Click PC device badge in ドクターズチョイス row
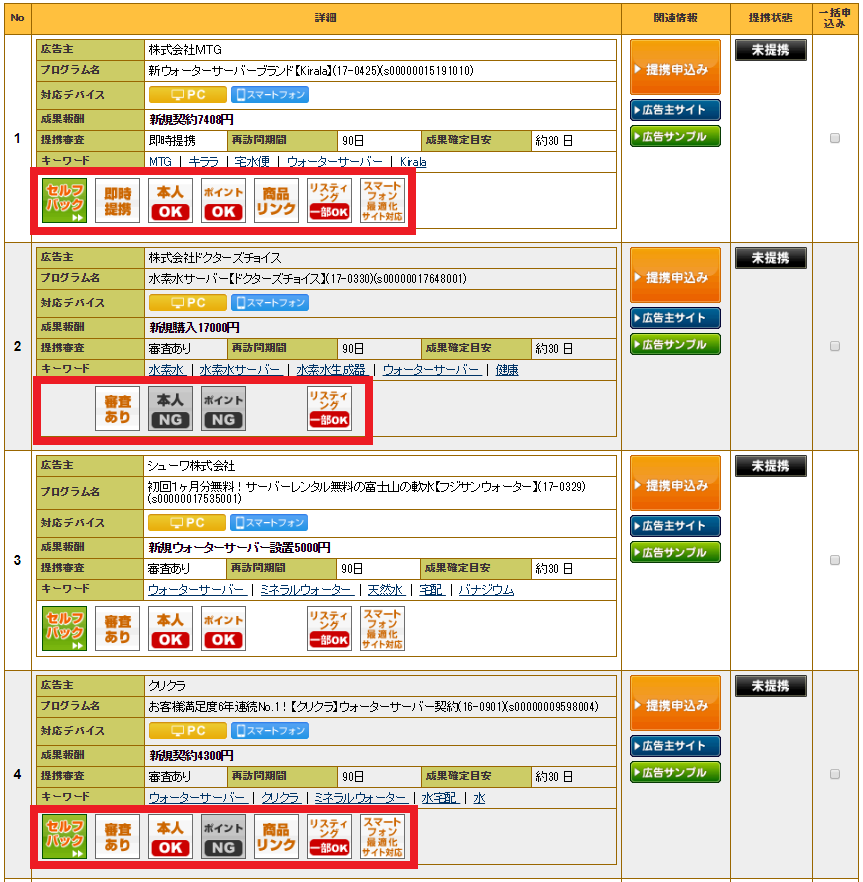This screenshot has height=882, width=863. coord(188,303)
